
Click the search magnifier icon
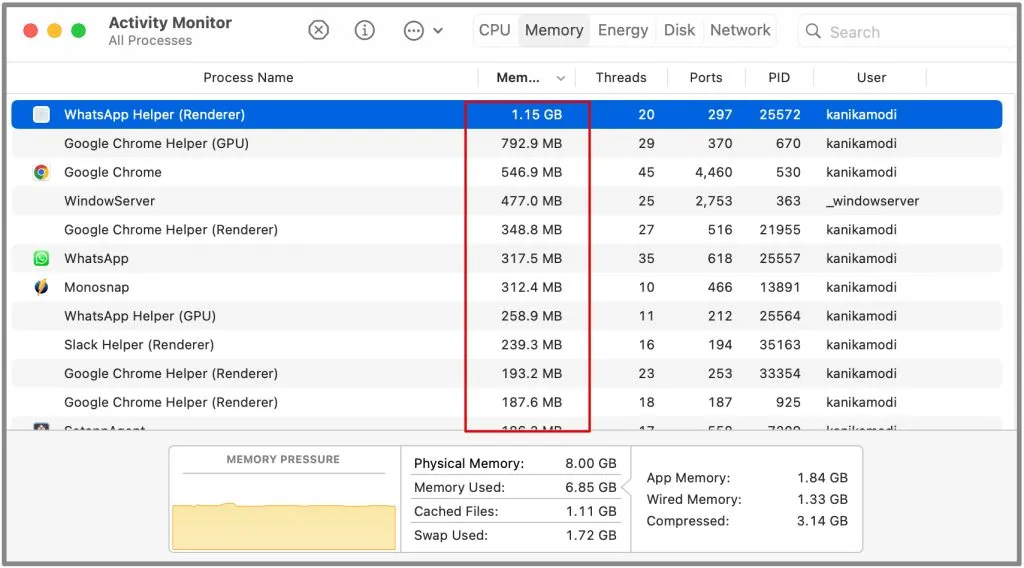click(813, 31)
